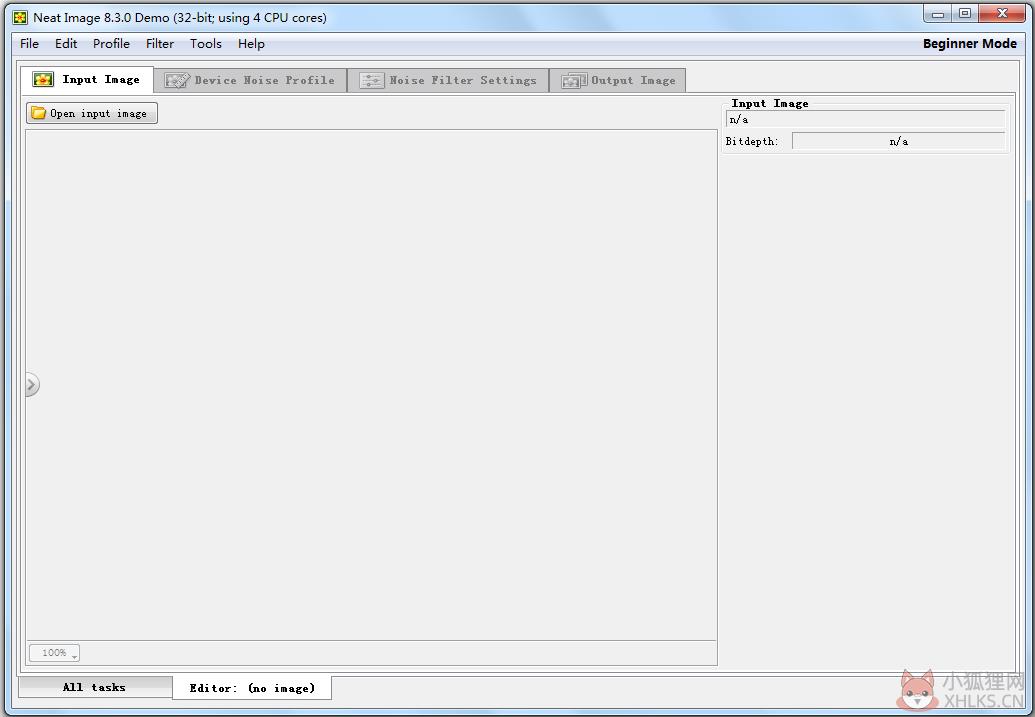Click the Input Image tab's picture icon
The width and height of the screenshot is (1035, 717).
[x=43, y=79]
